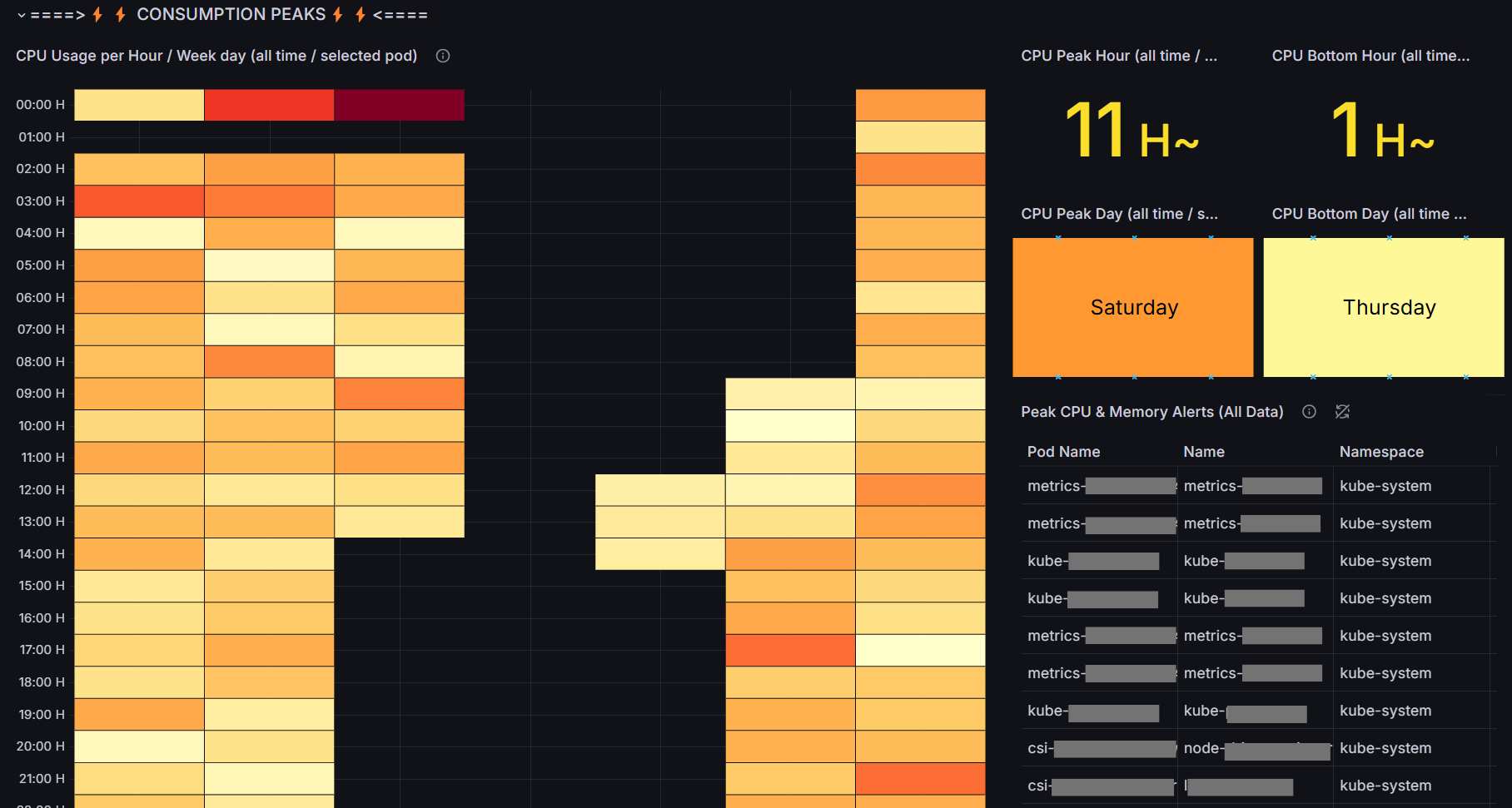Open the CPU Bottom Day panel title menu
Screen dimensions: 1512x808
pyautogui.click(x=1370, y=214)
